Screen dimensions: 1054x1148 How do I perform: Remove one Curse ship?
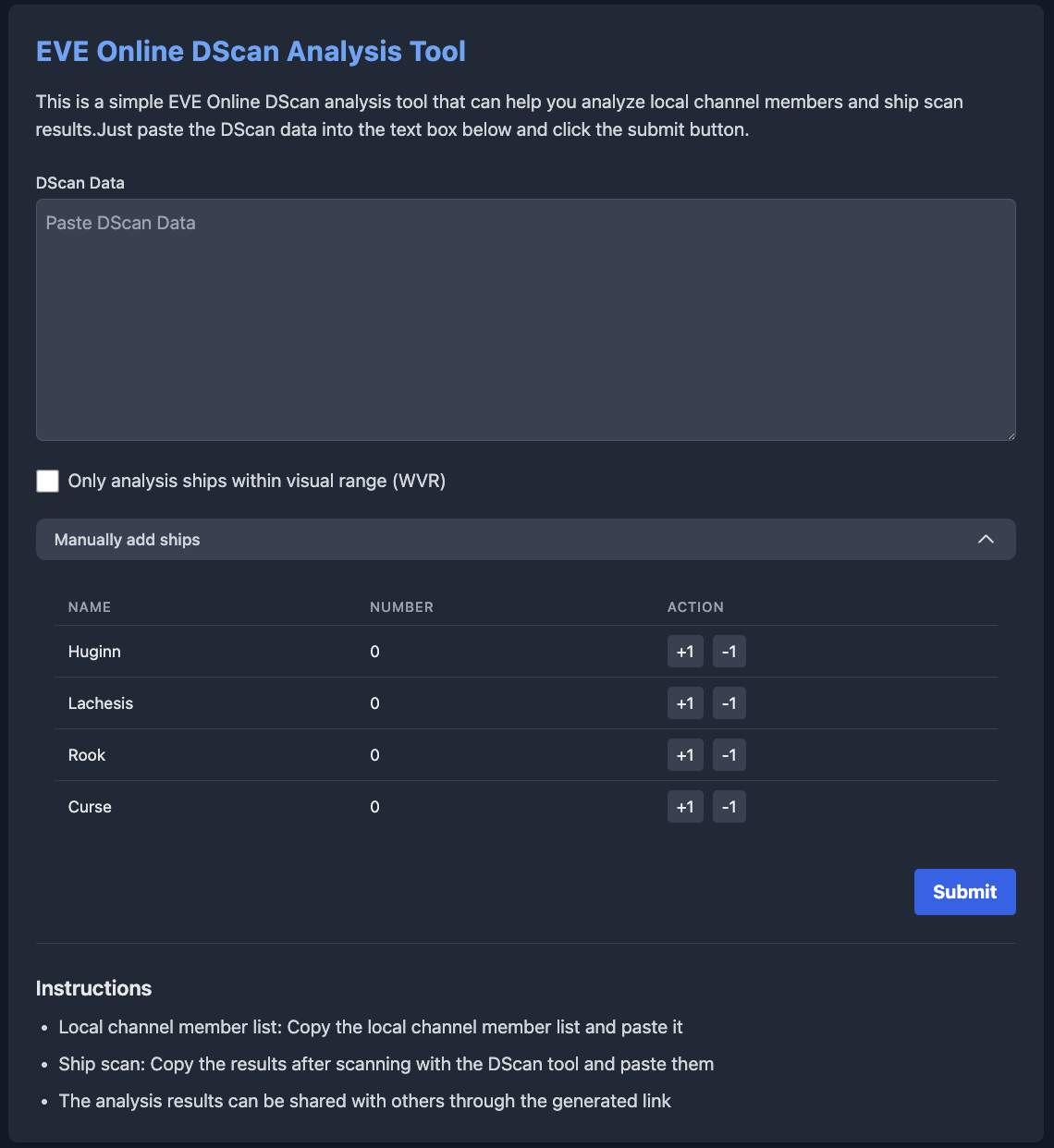coord(729,807)
